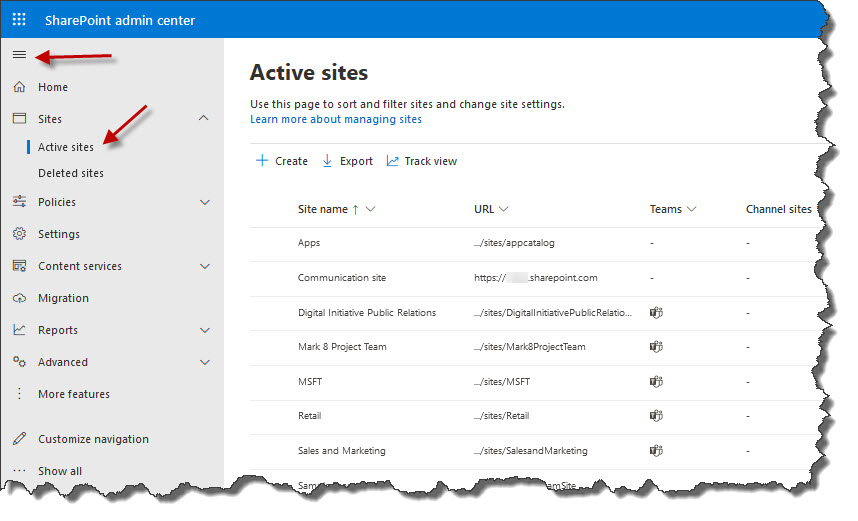This screenshot has width=858, height=521.
Task: Click the plus icon beside Create
Action: tap(262, 160)
